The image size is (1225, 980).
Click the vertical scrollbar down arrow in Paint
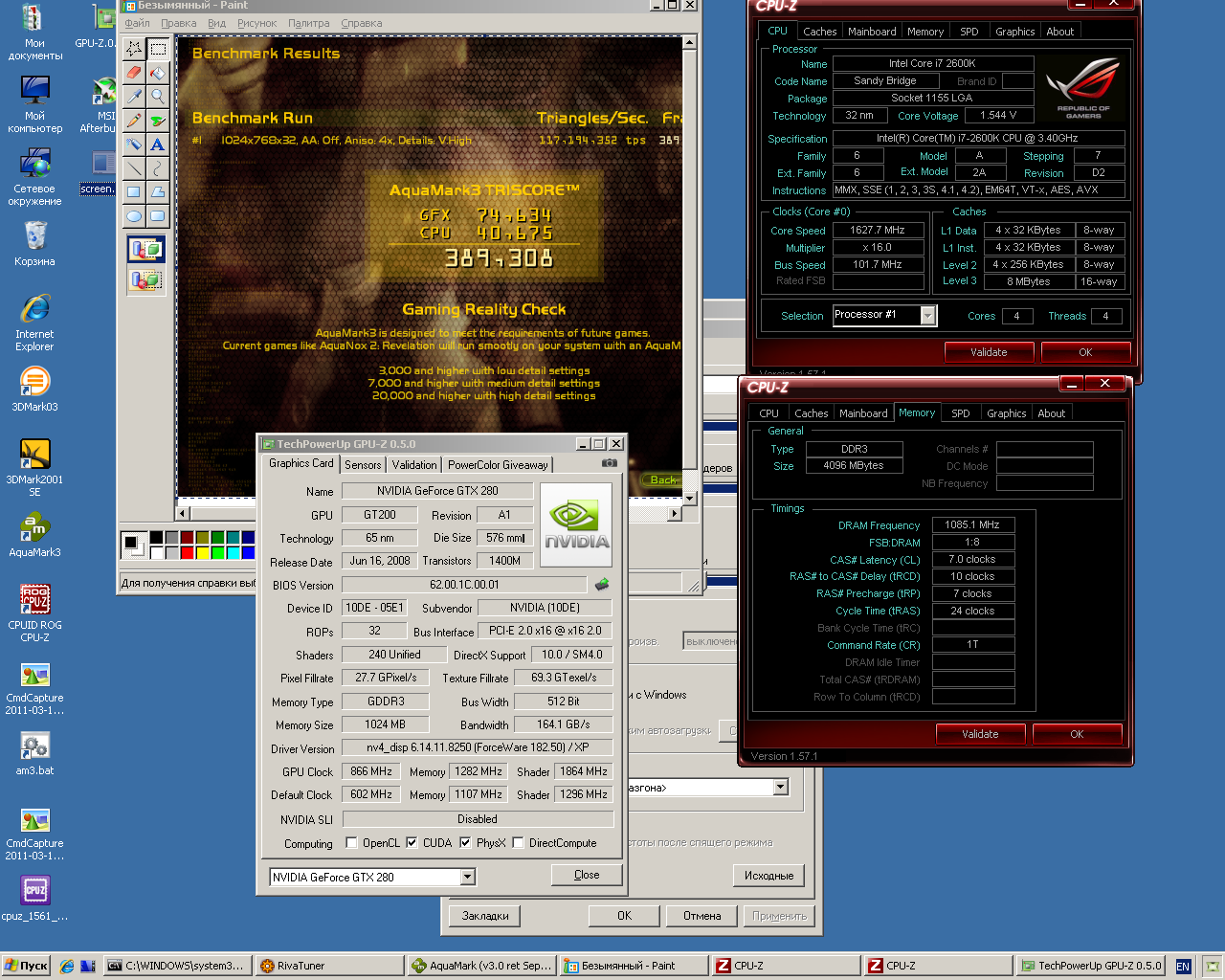click(689, 498)
